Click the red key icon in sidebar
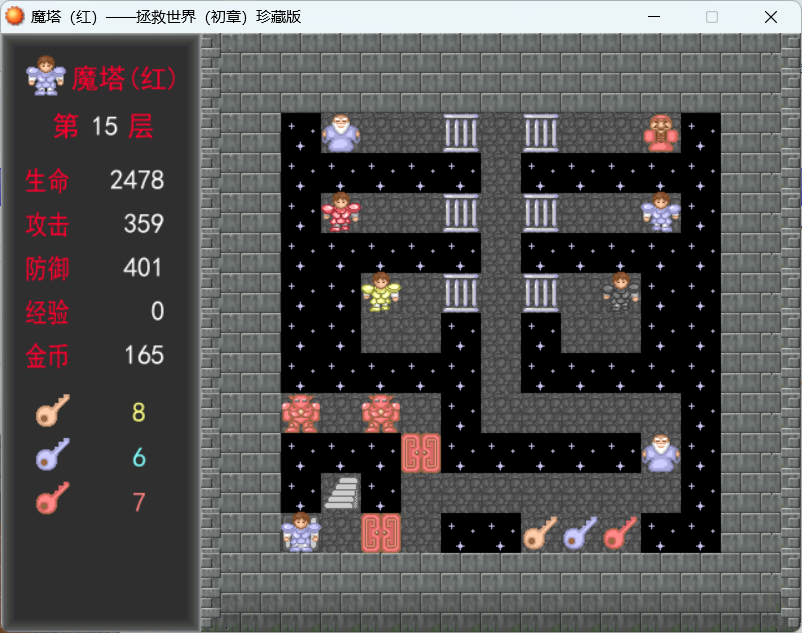This screenshot has height=633, width=802. point(53,499)
